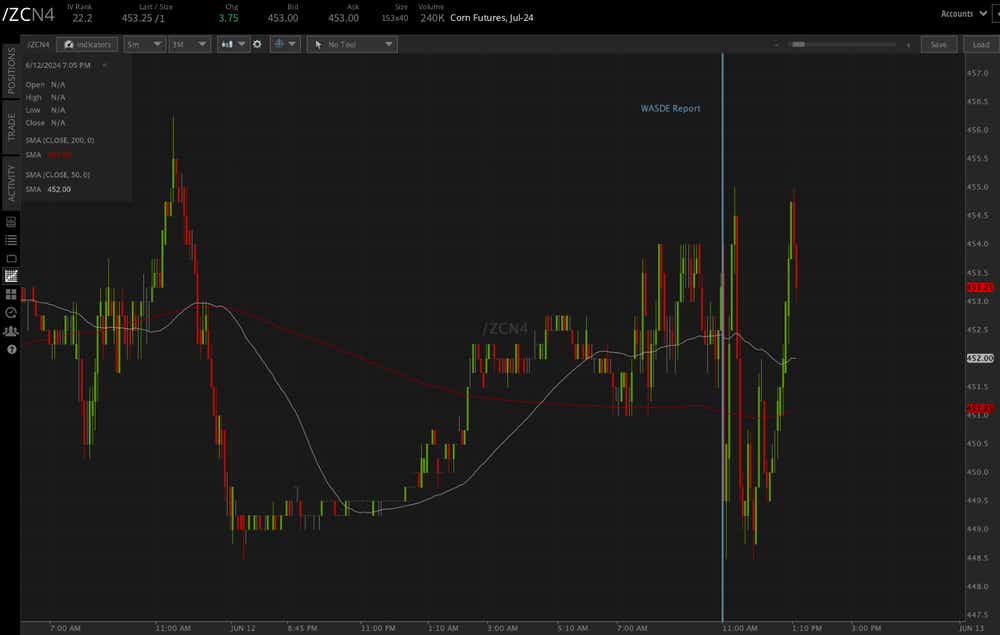Open the help question sidebar icon

11,349
